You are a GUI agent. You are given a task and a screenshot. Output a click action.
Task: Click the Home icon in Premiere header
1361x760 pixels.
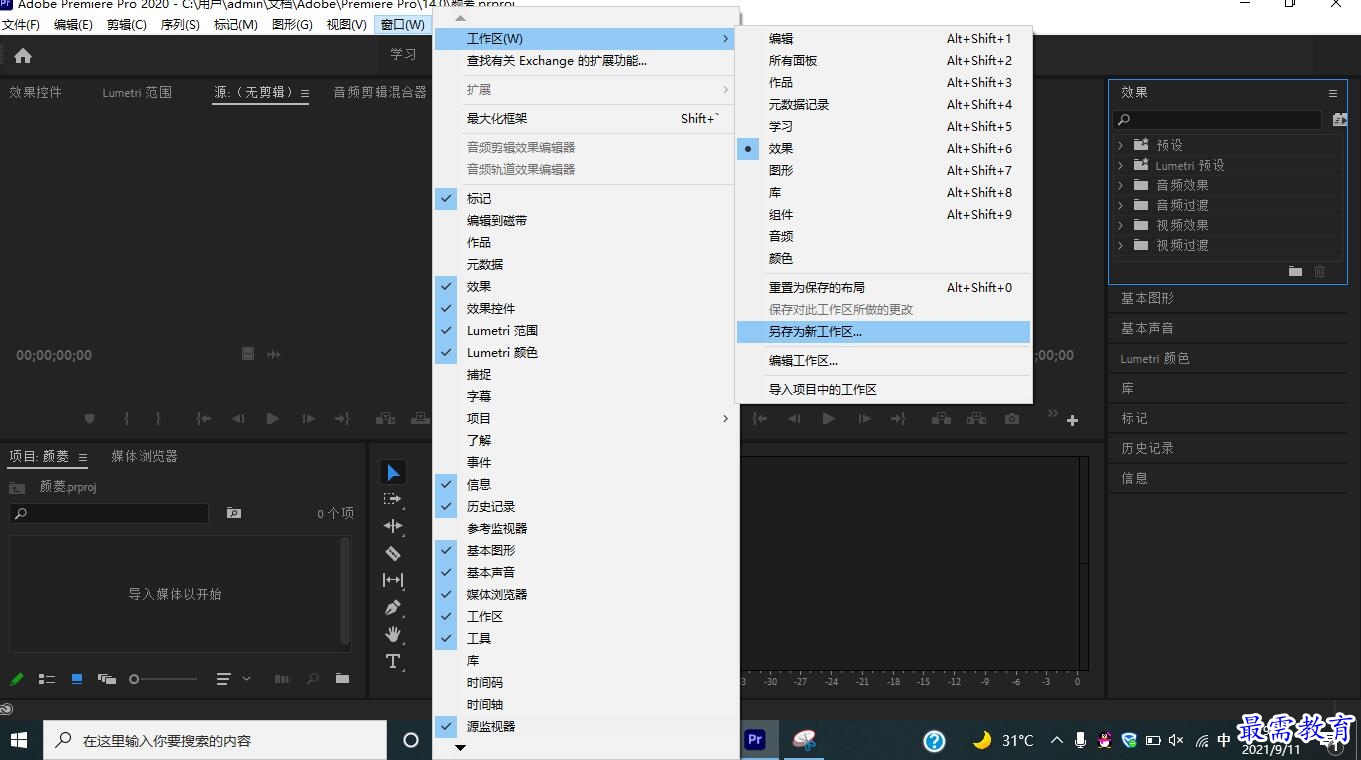[x=22, y=56]
